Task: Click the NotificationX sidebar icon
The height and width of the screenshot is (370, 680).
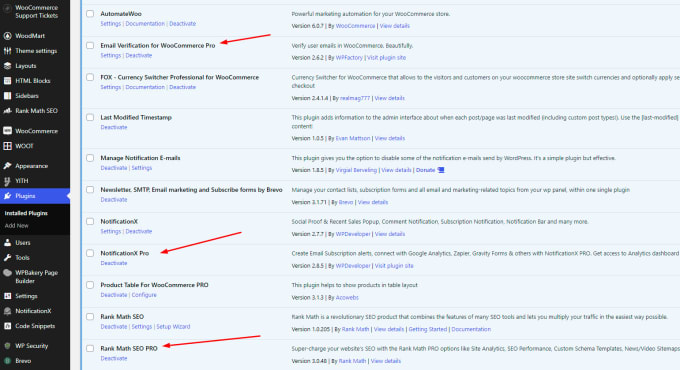Action: tap(7, 311)
